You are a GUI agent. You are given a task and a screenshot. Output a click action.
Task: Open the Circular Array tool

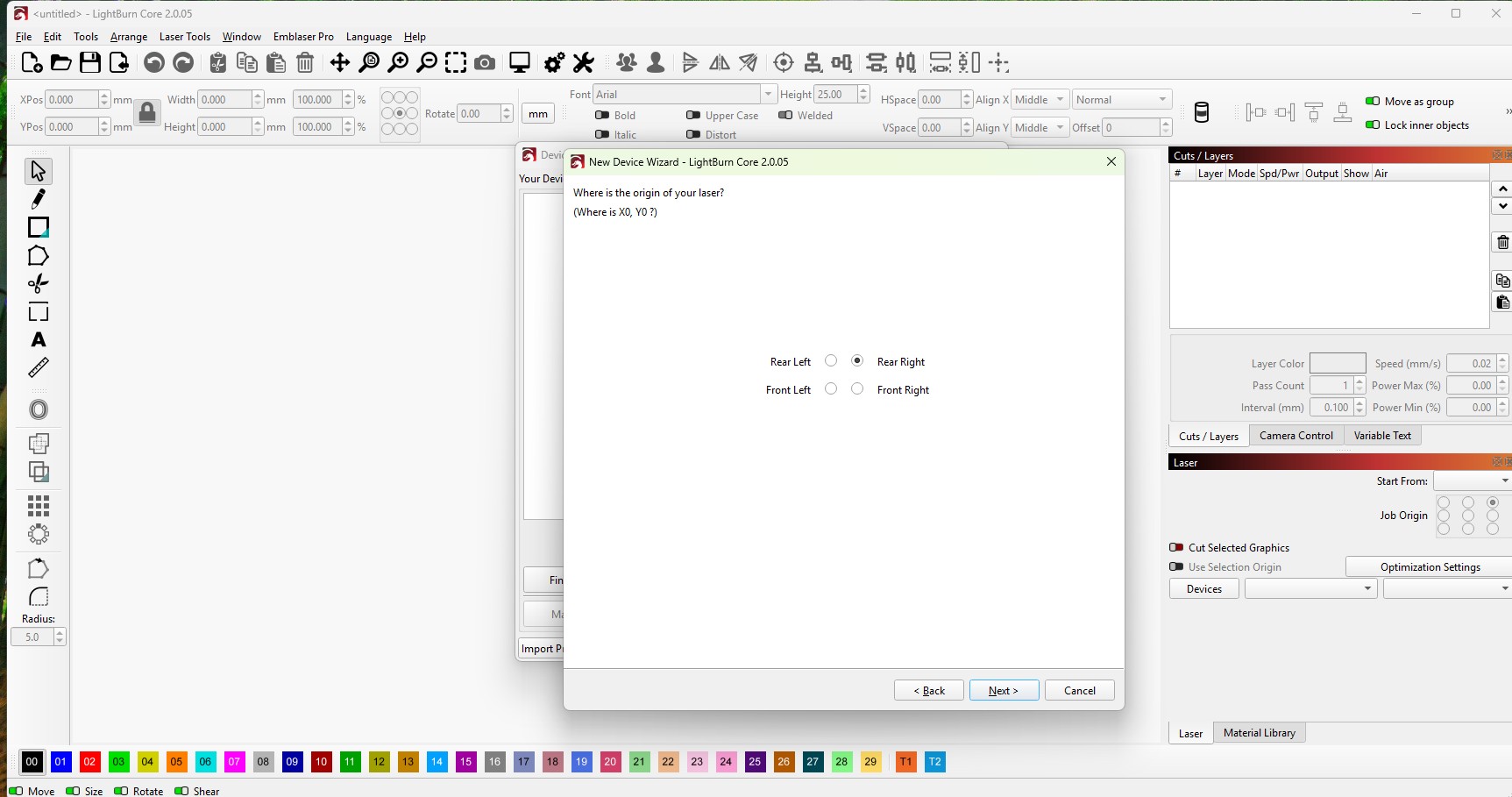pos(39,534)
